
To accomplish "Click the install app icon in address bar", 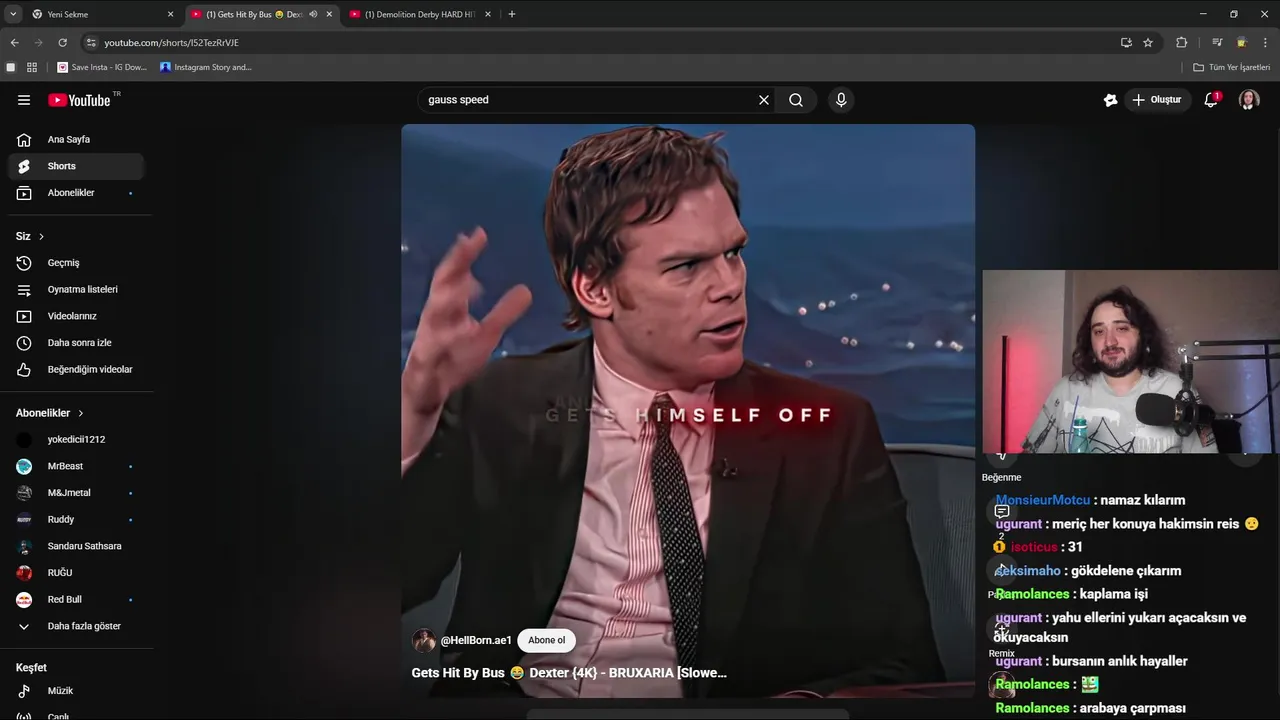I will pyautogui.click(x=1126, y=43).
